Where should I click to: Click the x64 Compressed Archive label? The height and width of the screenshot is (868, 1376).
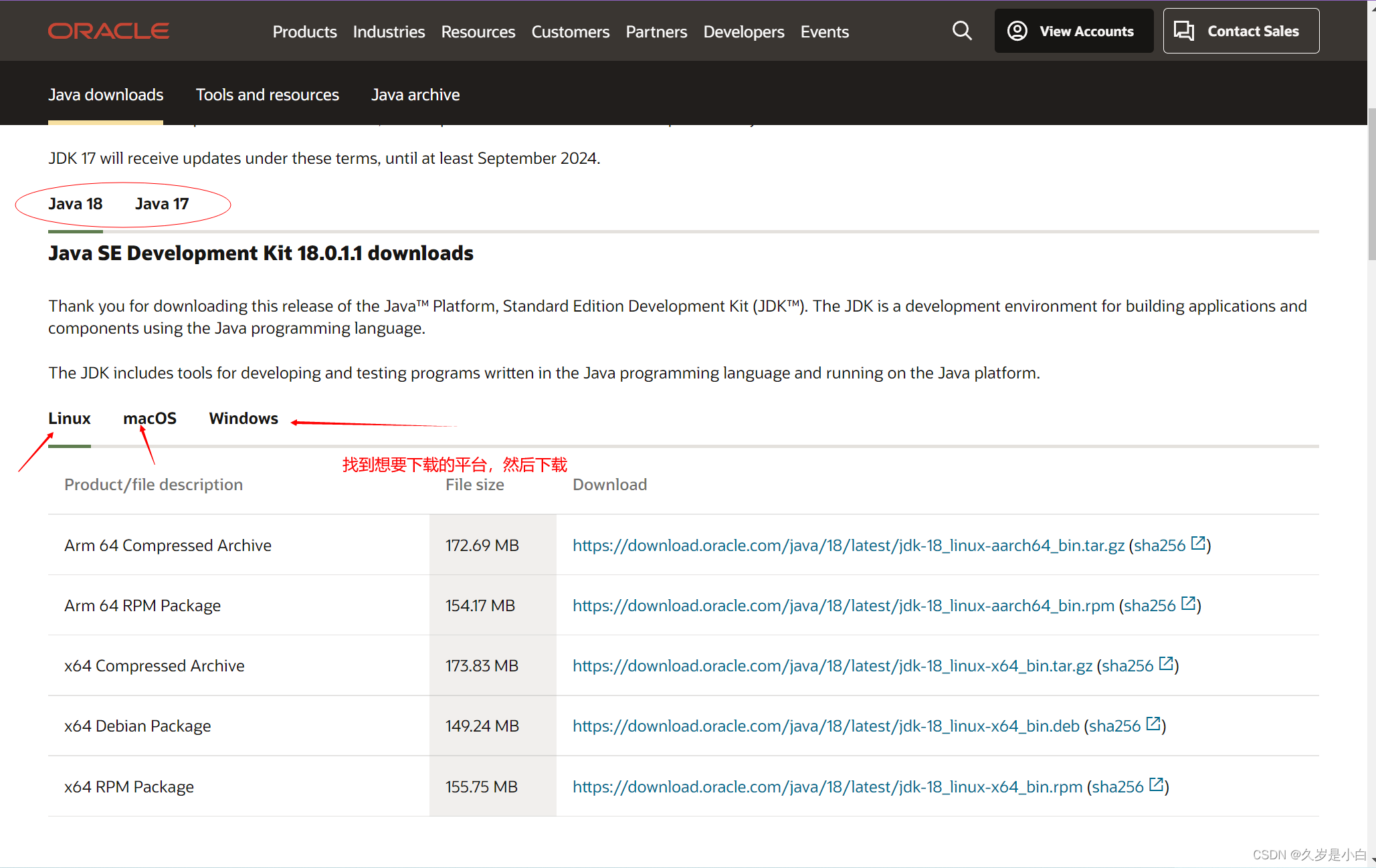click(x=155, y=665)
